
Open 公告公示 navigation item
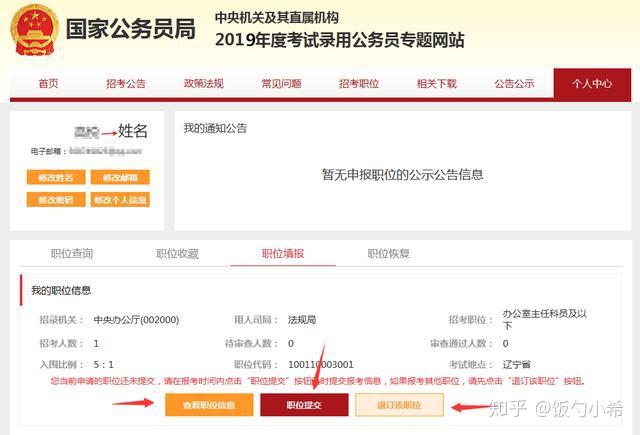pyautogui.click(x=514, y=84)
